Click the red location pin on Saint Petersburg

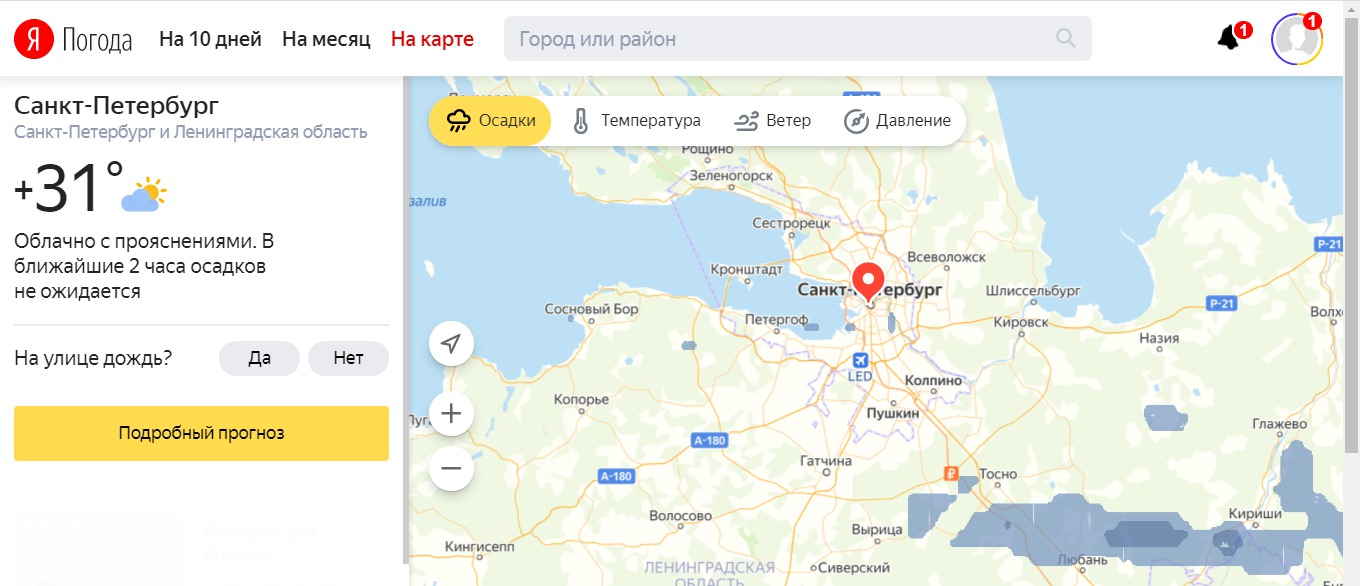(x=868, y=281)
